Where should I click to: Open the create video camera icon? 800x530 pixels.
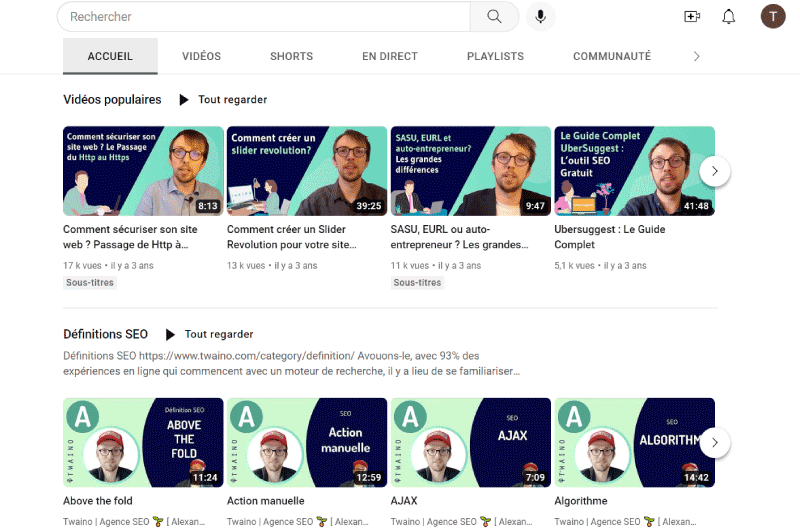pos(692,17)
